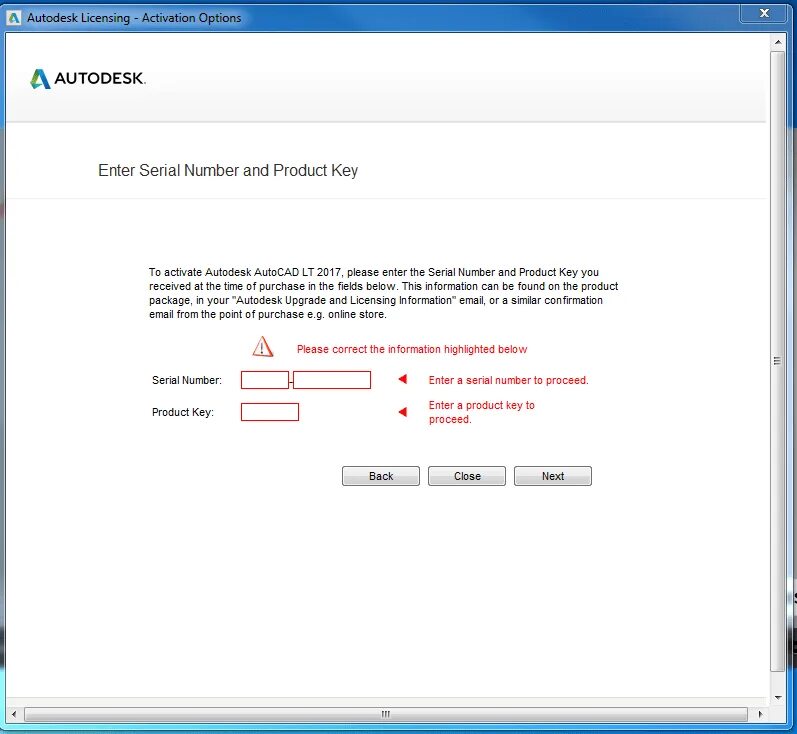Click the 'Product Key:' label

(x=182, y=412)
